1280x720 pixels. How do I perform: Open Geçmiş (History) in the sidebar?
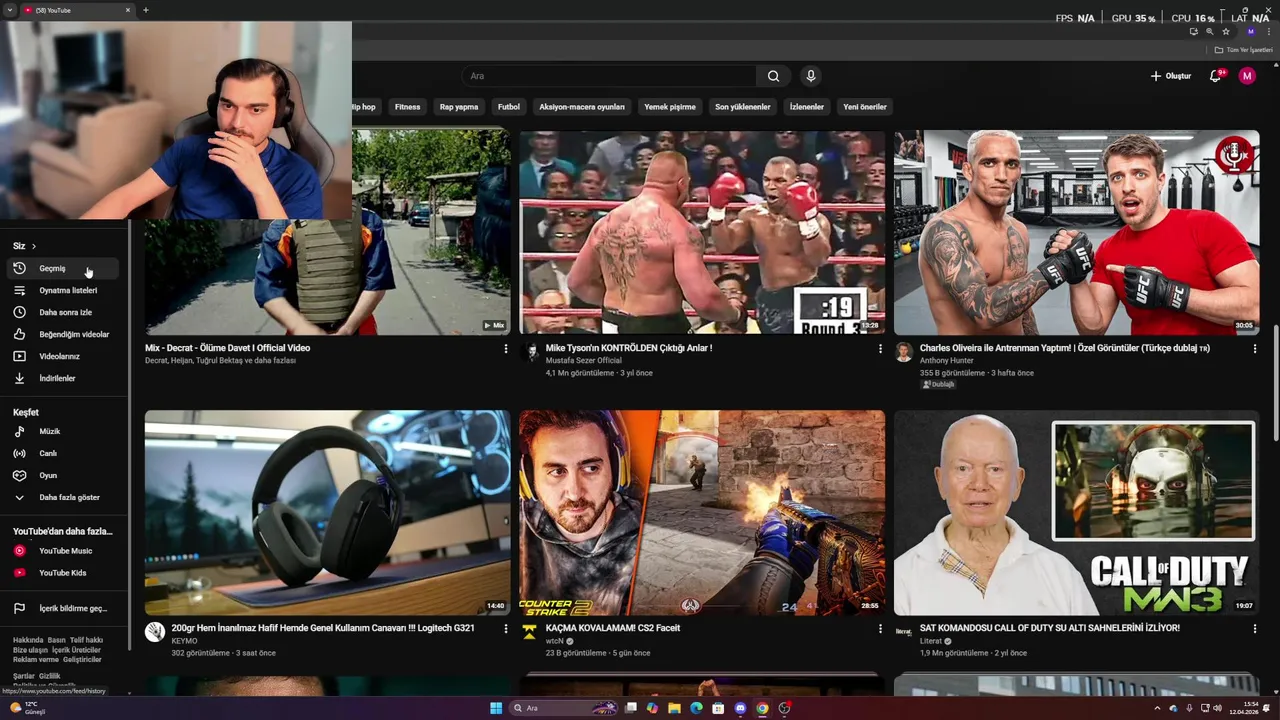tap(62, 268)
